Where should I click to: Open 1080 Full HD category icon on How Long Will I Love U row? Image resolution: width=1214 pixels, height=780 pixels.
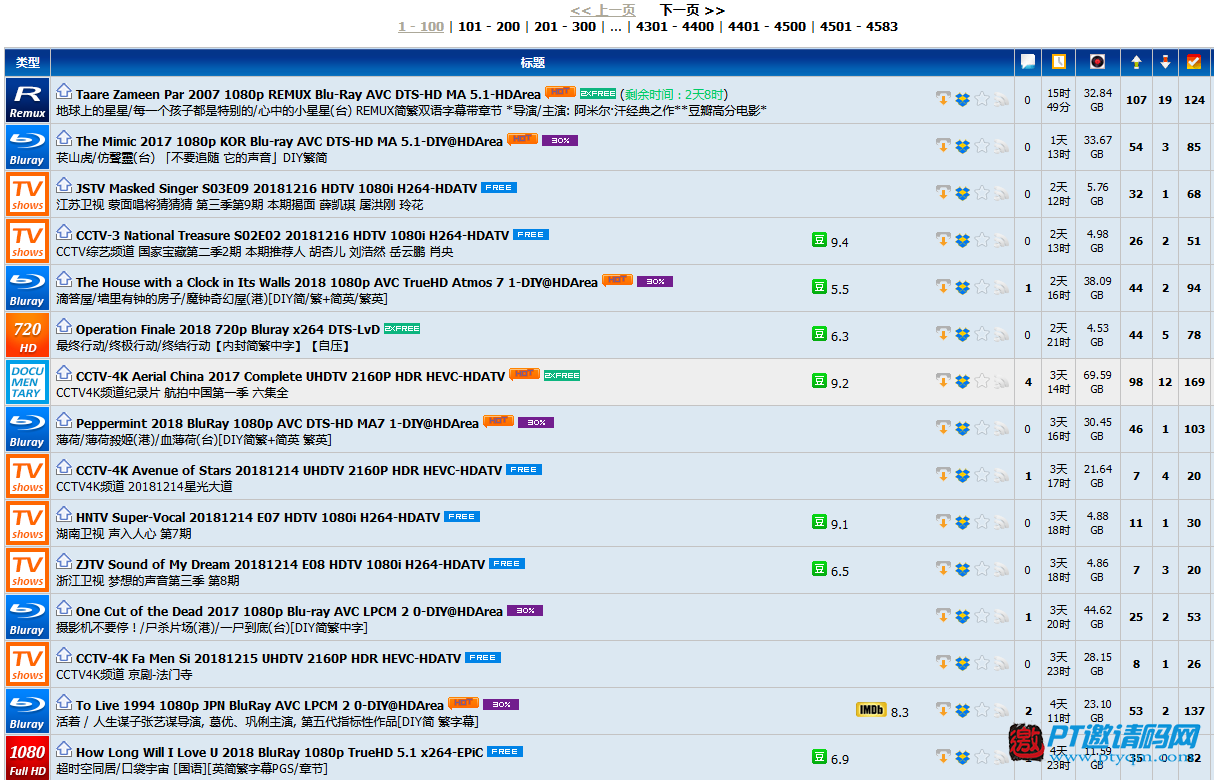pos(27,758)
